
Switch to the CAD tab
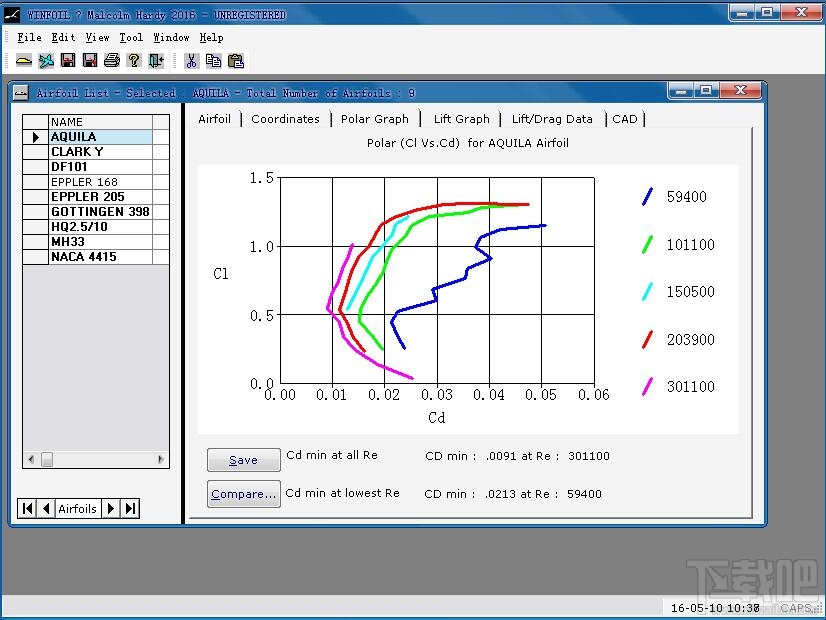(625, 119)
